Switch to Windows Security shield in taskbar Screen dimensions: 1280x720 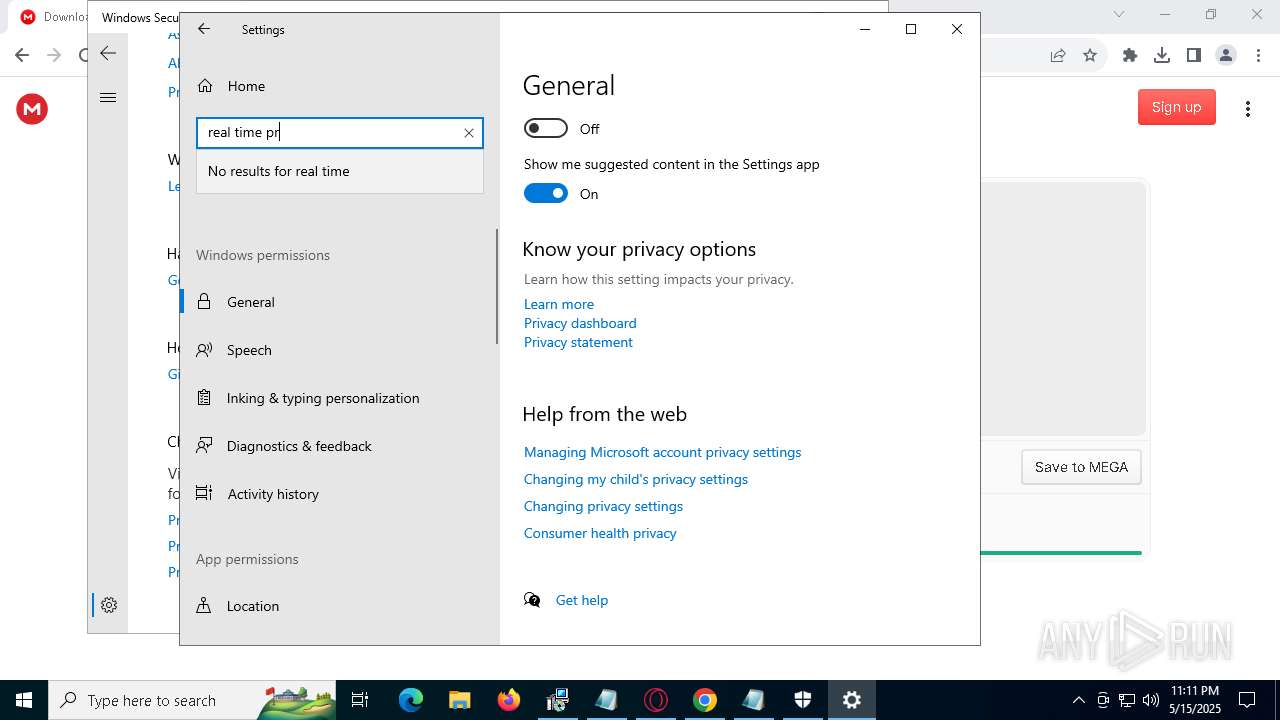pyautogui.click(x=803, y=700)
